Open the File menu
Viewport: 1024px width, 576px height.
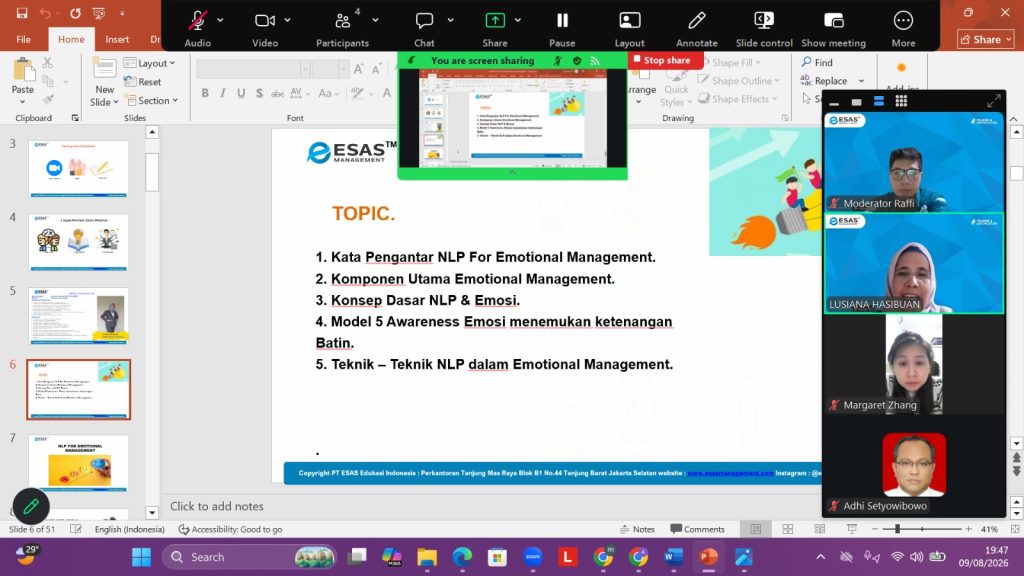(x=23, y=39)
